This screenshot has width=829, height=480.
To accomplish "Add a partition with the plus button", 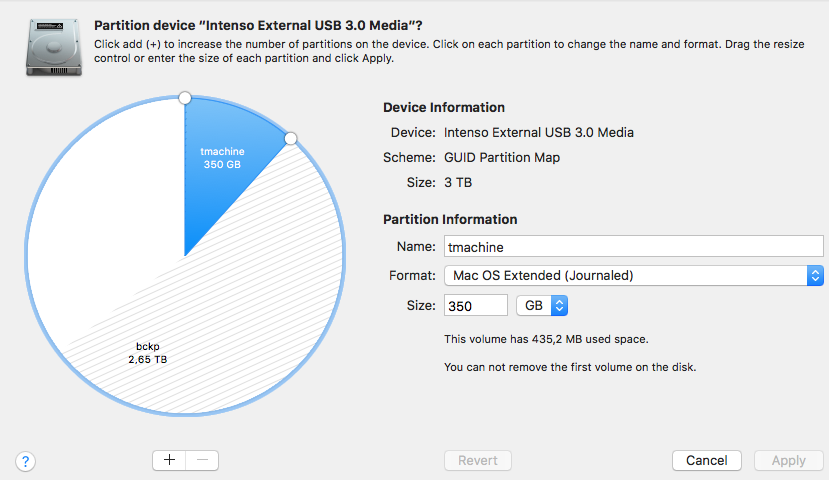I will (169, 460).
